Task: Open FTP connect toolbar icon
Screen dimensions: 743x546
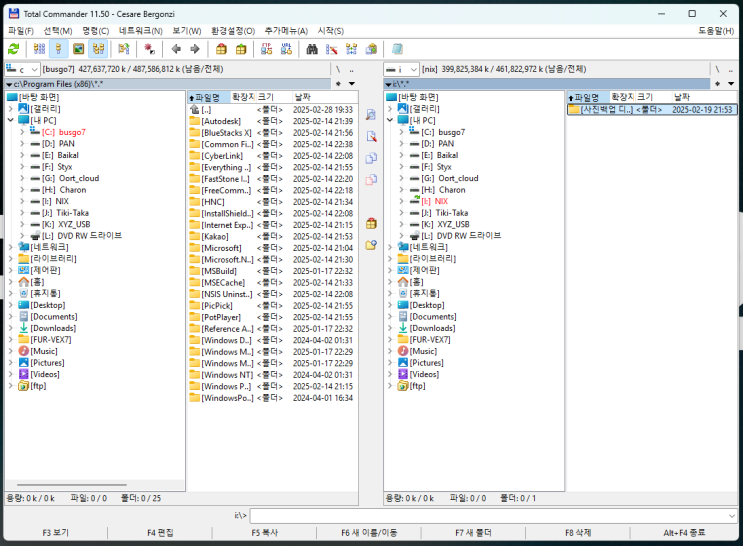Action: tap(266, 49)
